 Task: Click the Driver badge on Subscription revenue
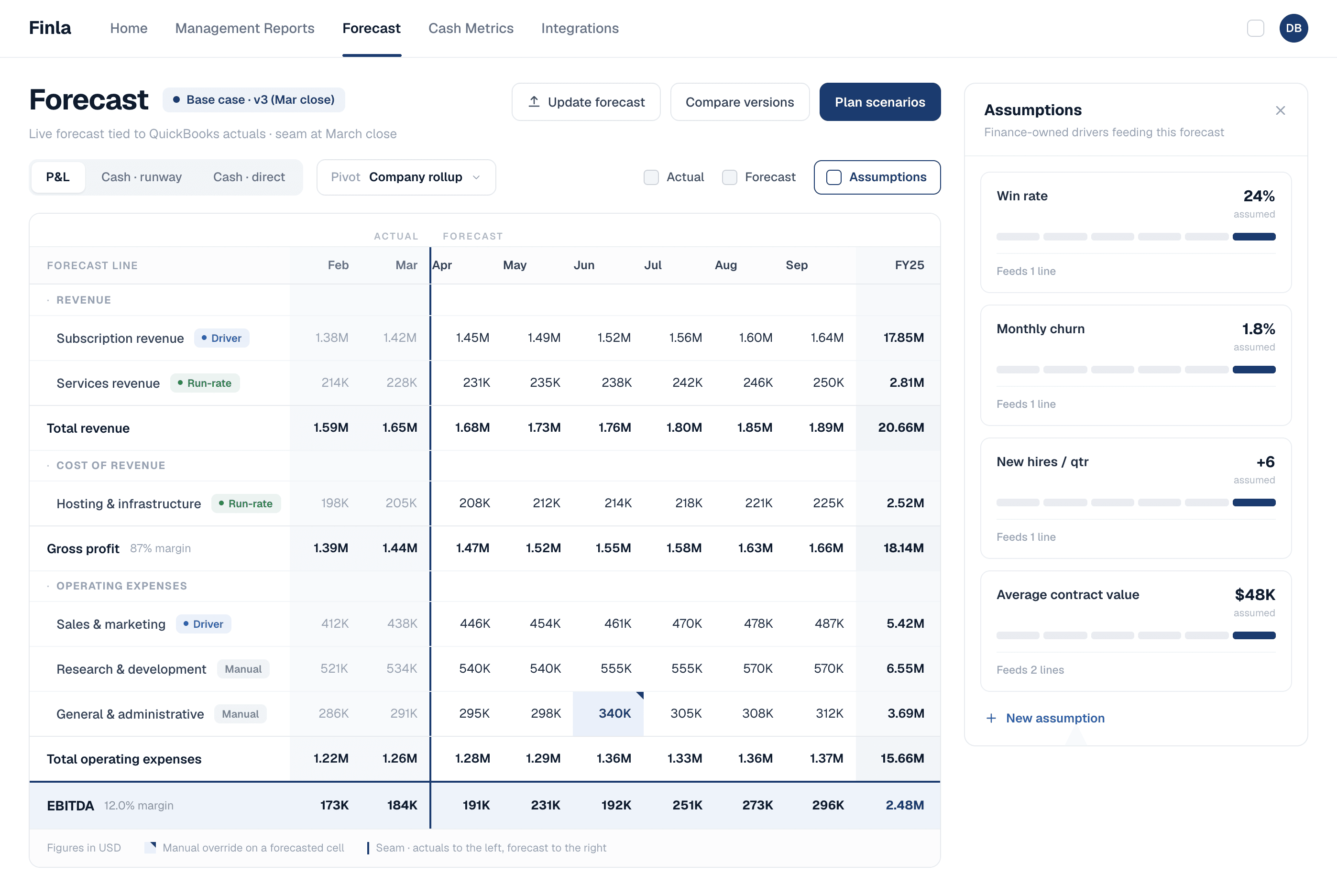pyautogui.click(x=222, y=339)
